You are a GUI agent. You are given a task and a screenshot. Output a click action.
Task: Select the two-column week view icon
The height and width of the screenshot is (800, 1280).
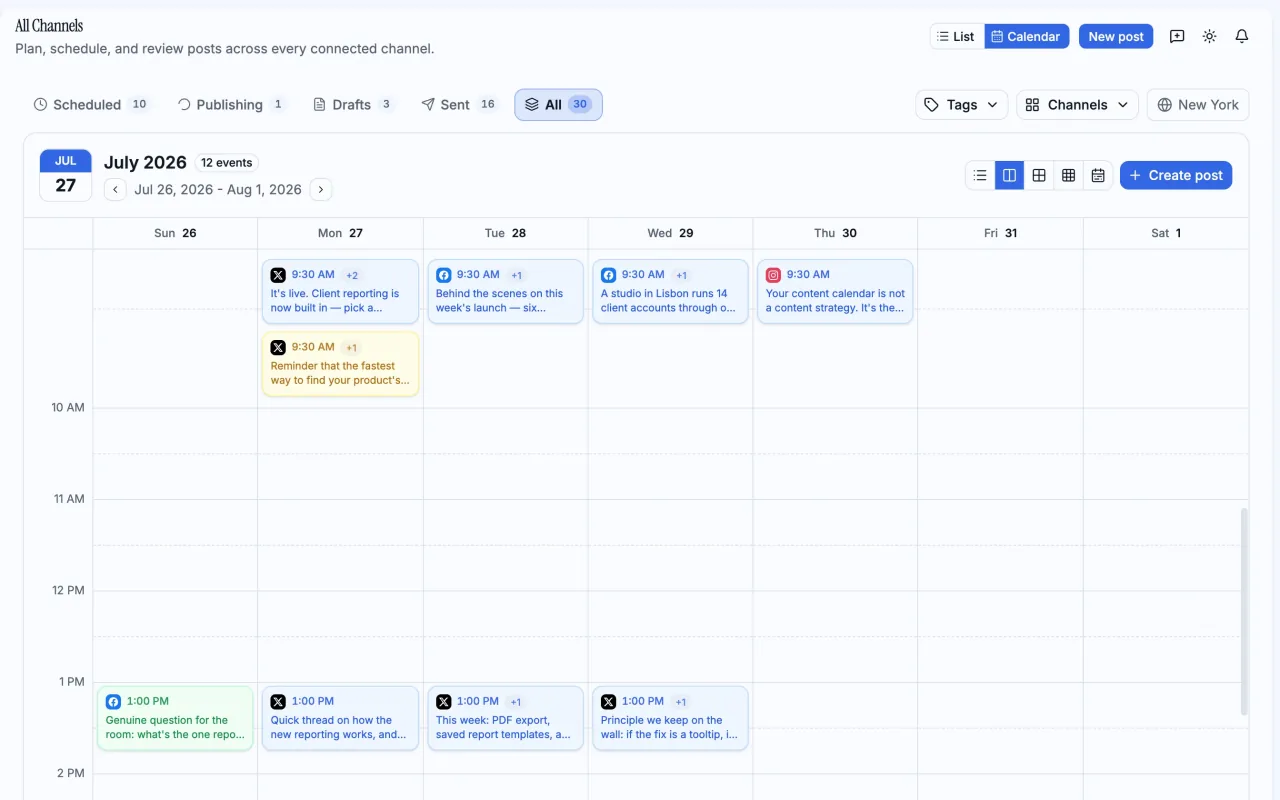tap(1009, 175)
